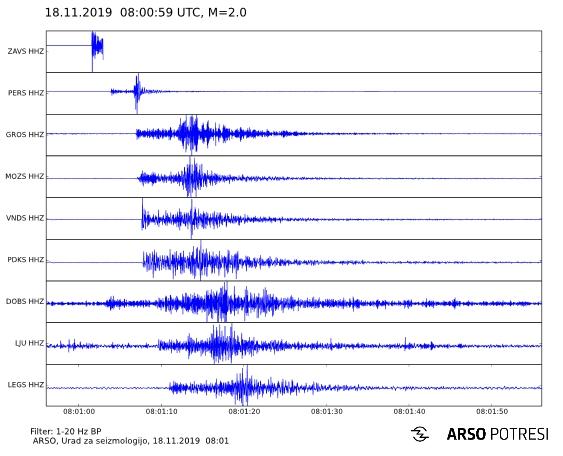Click the 08:01:40 time axis tick

(x=409, y=411)
